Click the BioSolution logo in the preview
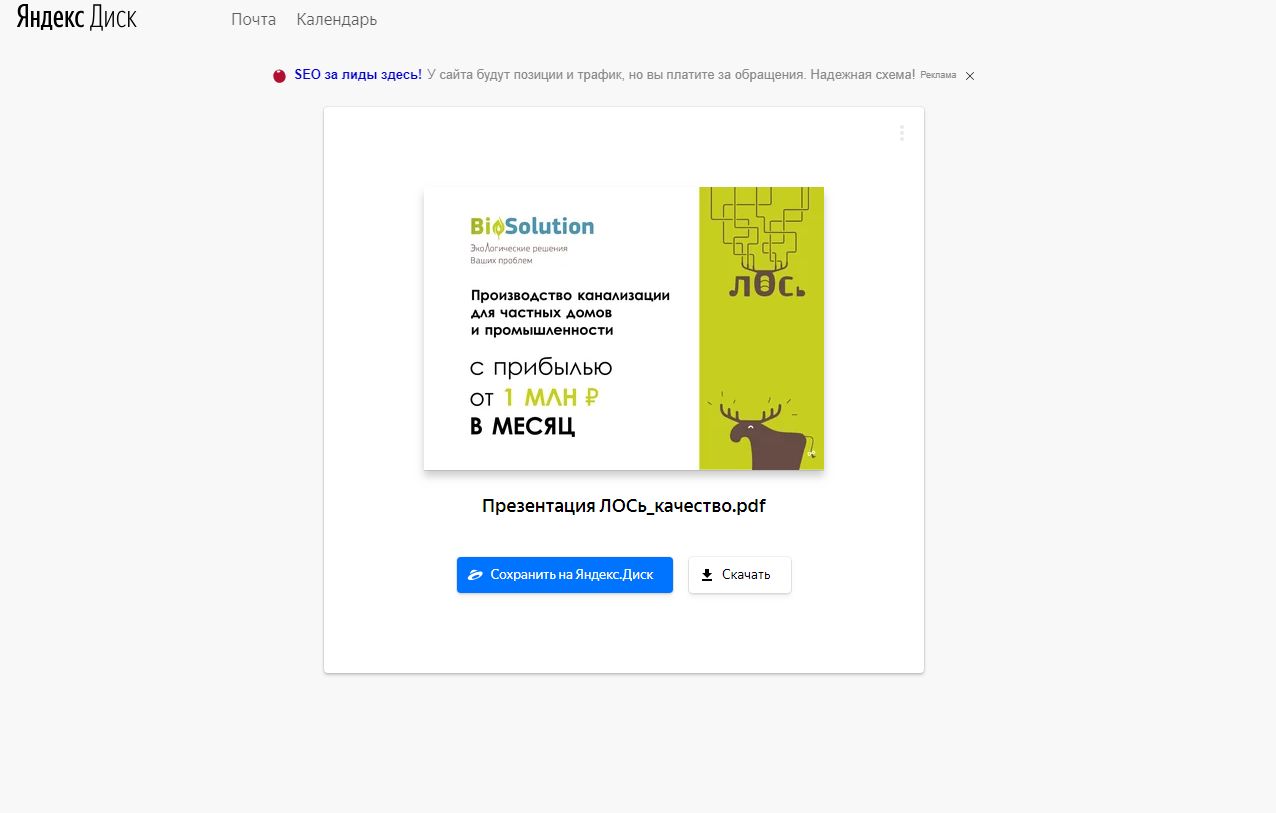Viewport: 1276px width, 813px height. (532, 227)
